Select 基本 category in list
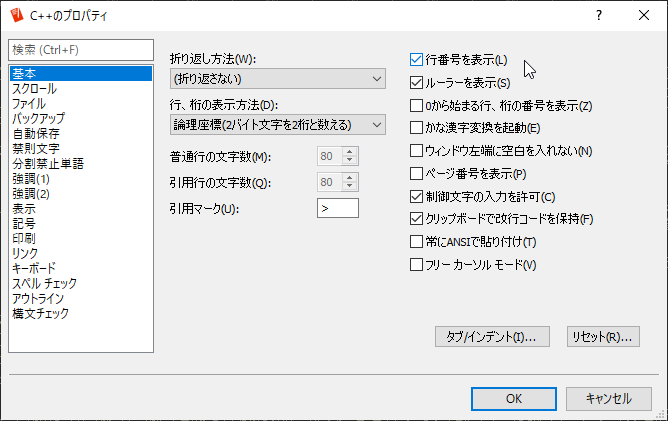This screenshot has width=668, height=421. pos(81,73)
